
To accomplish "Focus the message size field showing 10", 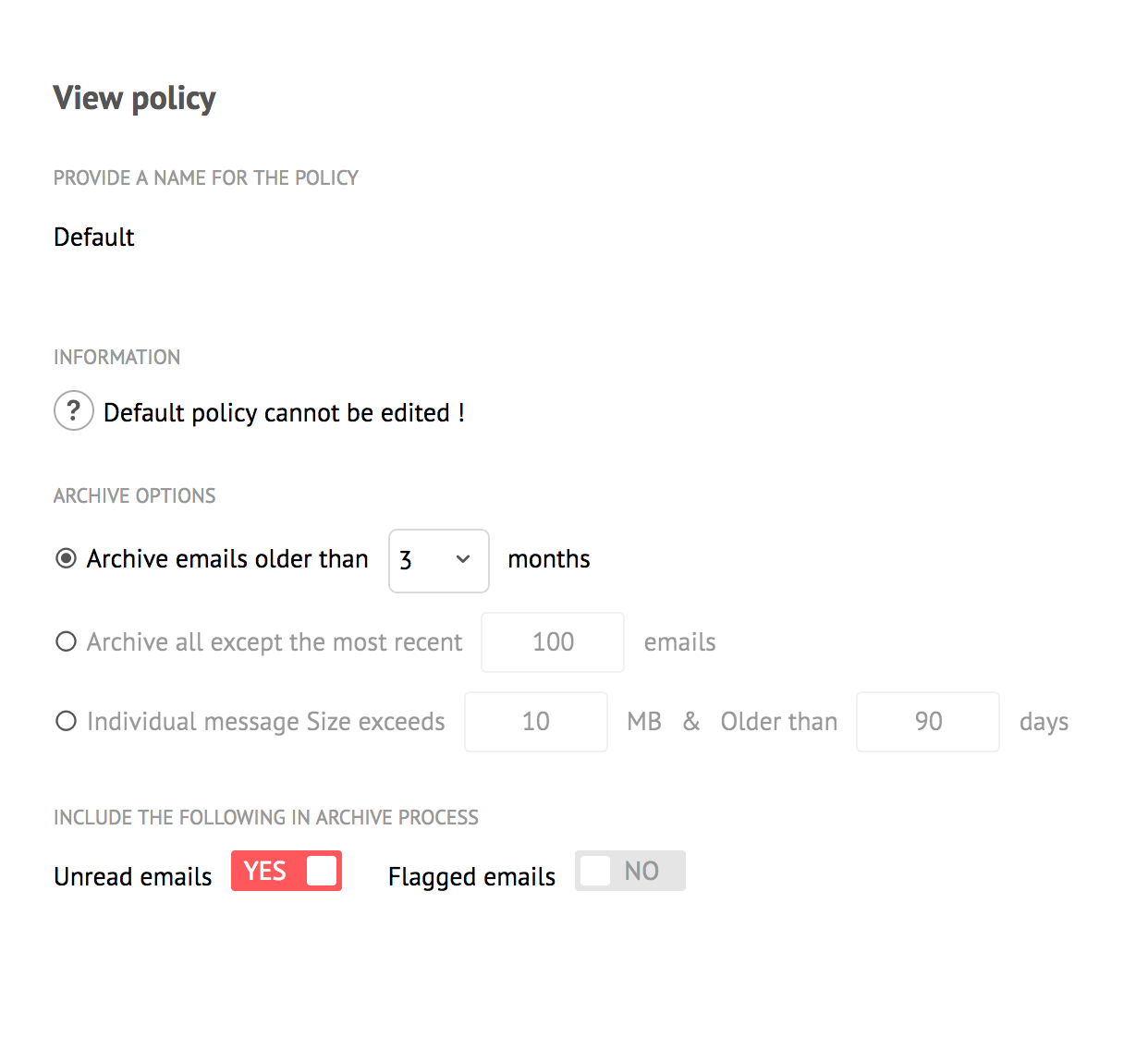I will click(536, 722).
